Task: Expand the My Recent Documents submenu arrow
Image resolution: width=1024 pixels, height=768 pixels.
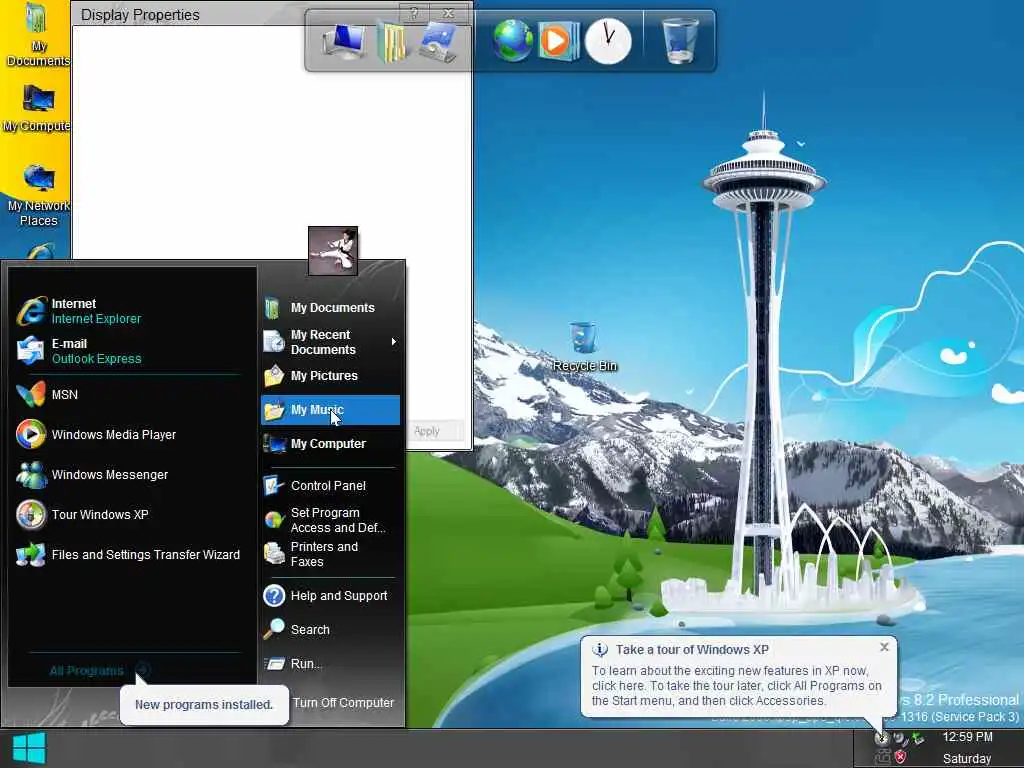Action: click(x=394, y=342)
